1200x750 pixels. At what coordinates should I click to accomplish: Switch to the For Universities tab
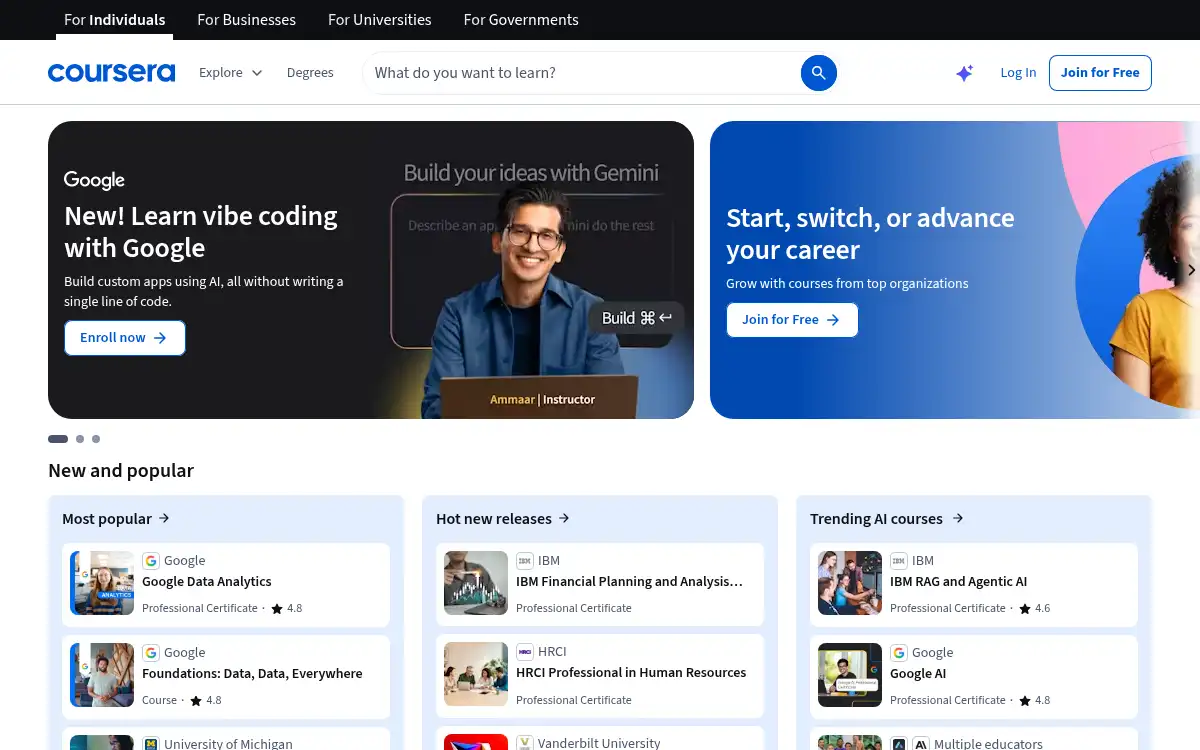[380, 20]
